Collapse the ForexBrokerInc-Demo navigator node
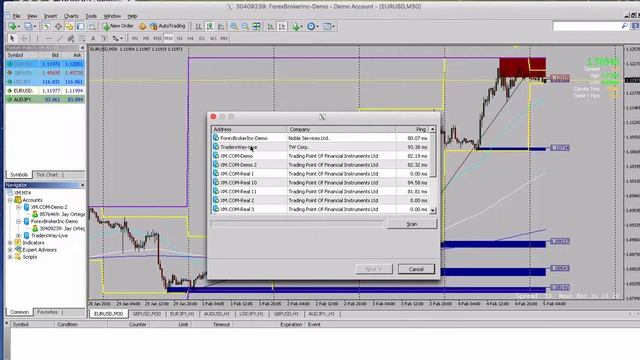The width and height of the screenshot is (640, 360). click(x=18, y=221)
